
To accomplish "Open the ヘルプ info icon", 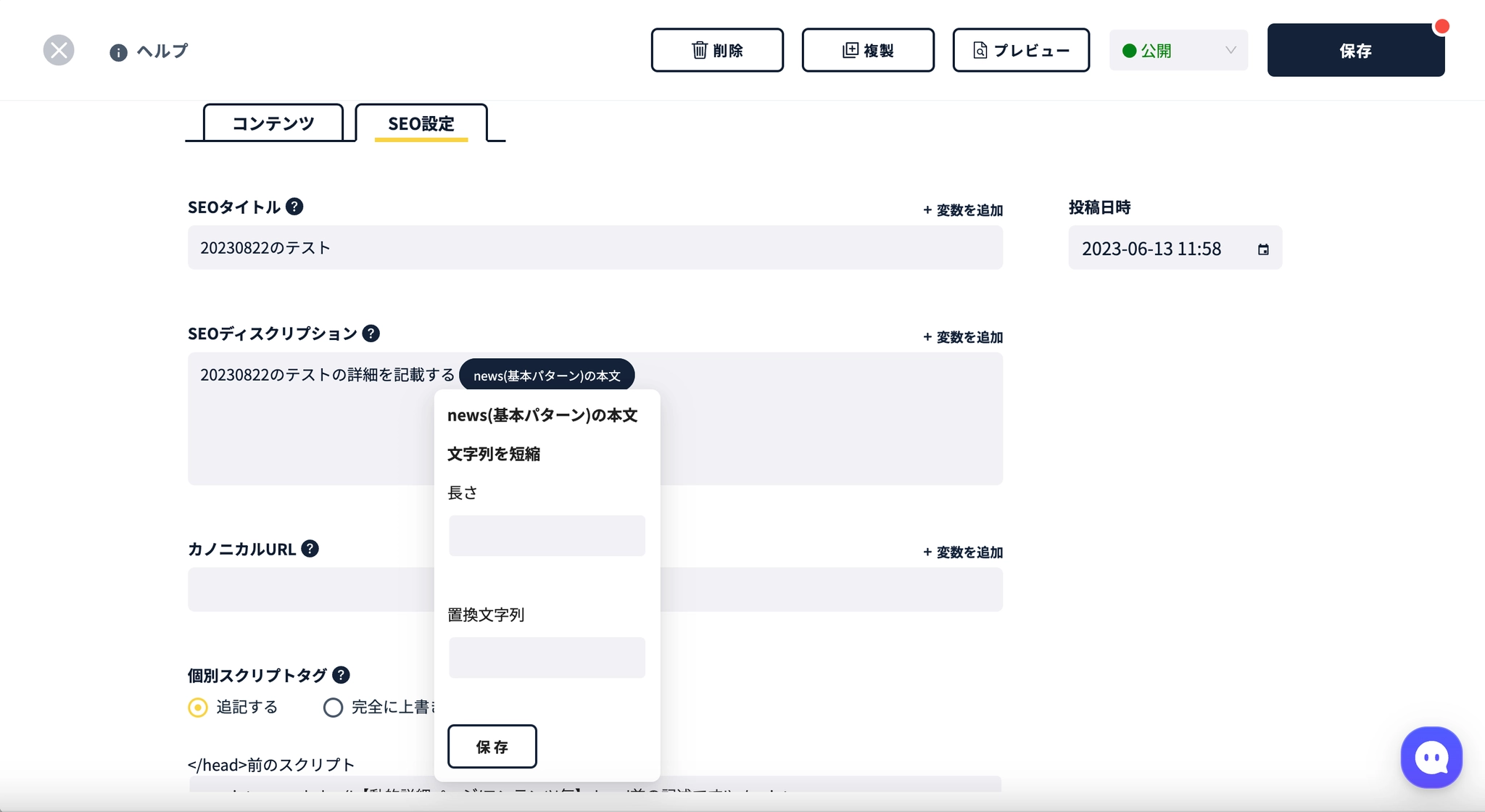I will tap(118, 52).
